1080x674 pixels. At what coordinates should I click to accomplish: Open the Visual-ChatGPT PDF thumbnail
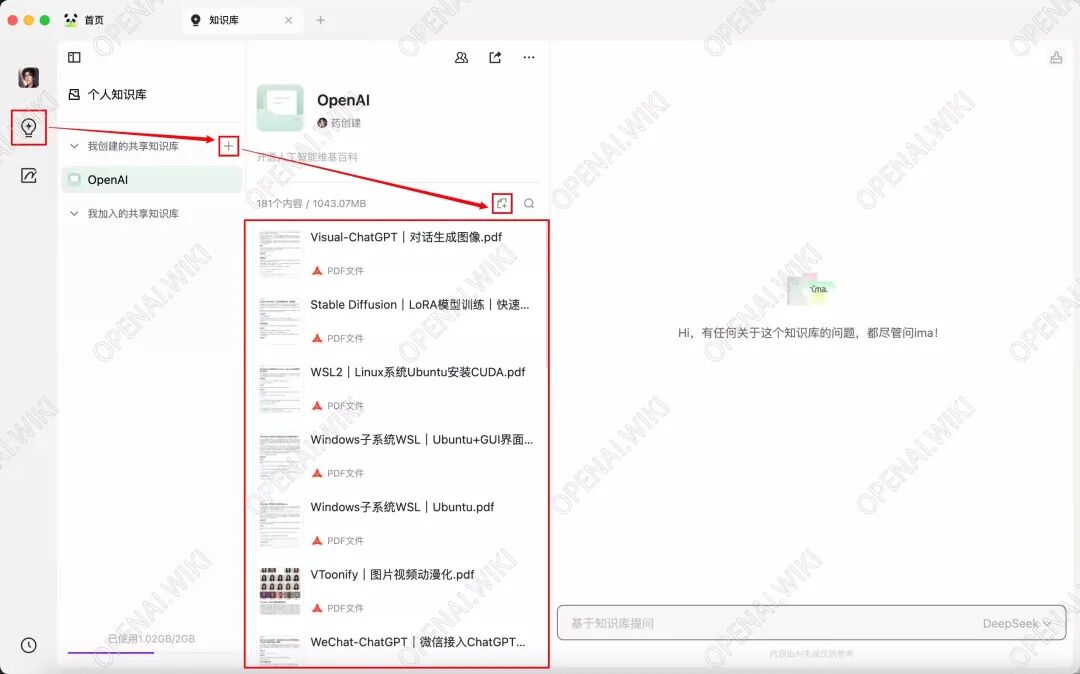coord(279,253)
